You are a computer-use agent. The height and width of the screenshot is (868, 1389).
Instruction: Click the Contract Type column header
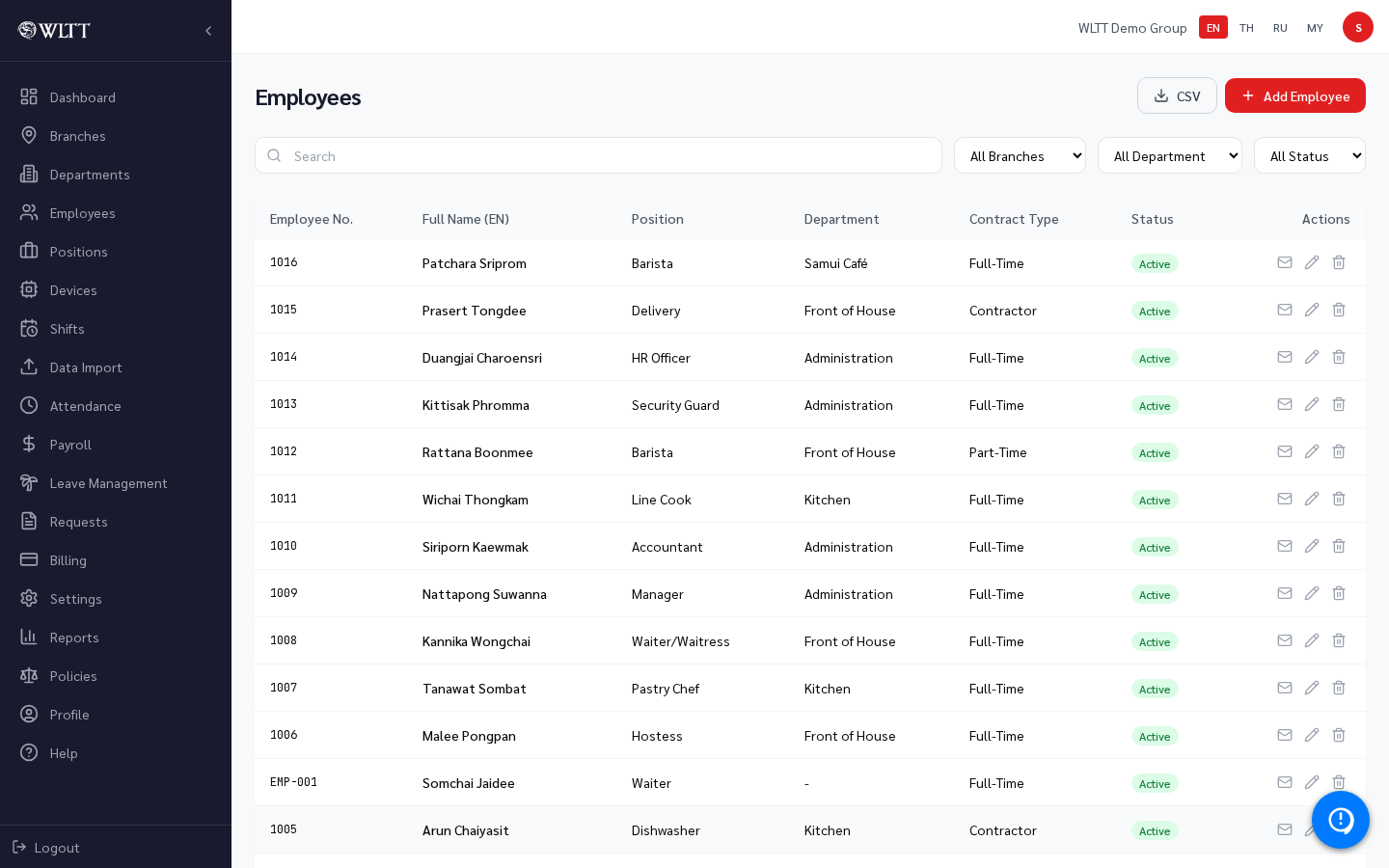(x=1014, y=219)
